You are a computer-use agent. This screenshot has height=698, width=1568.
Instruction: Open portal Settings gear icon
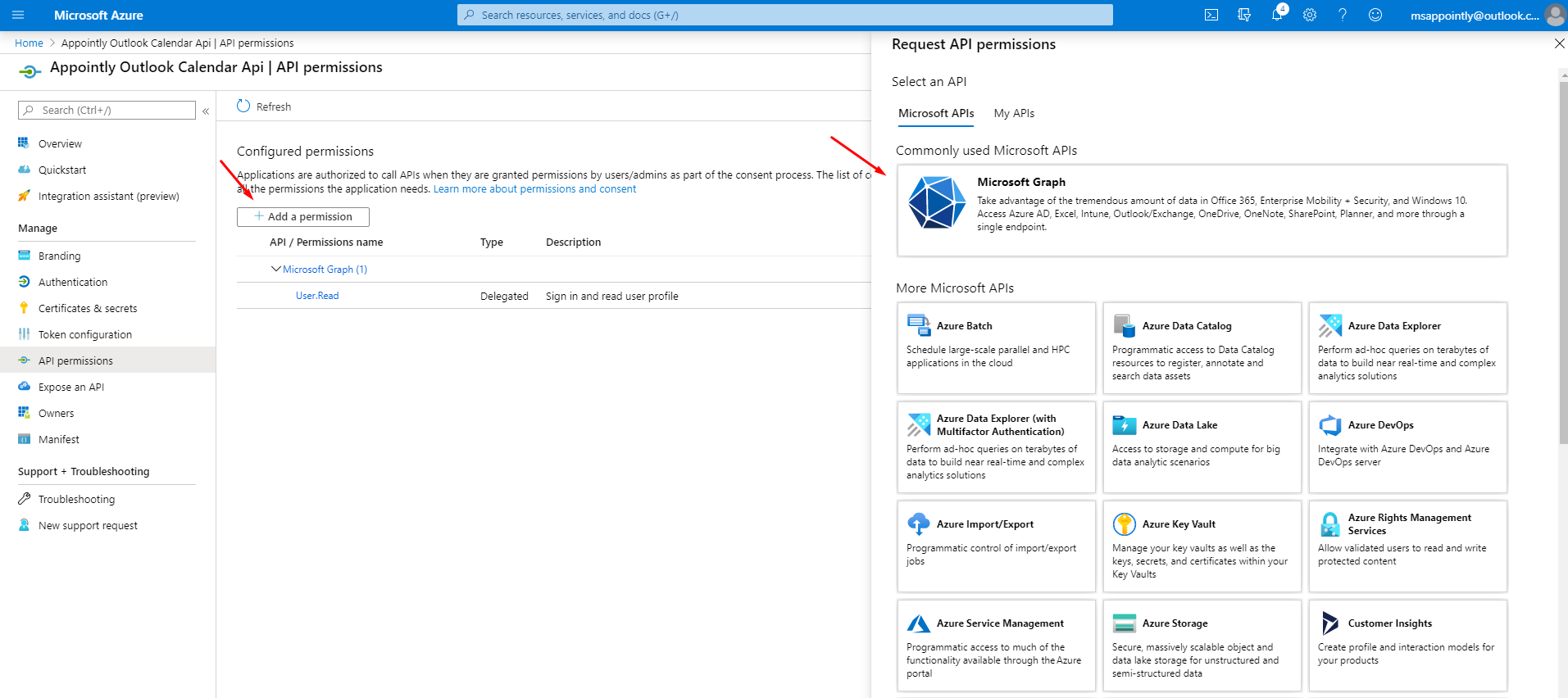(x=1310, y=15)
